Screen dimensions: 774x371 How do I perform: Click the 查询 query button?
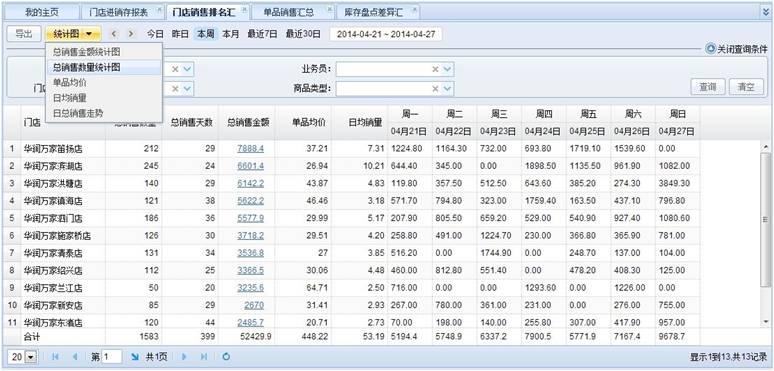707,87
